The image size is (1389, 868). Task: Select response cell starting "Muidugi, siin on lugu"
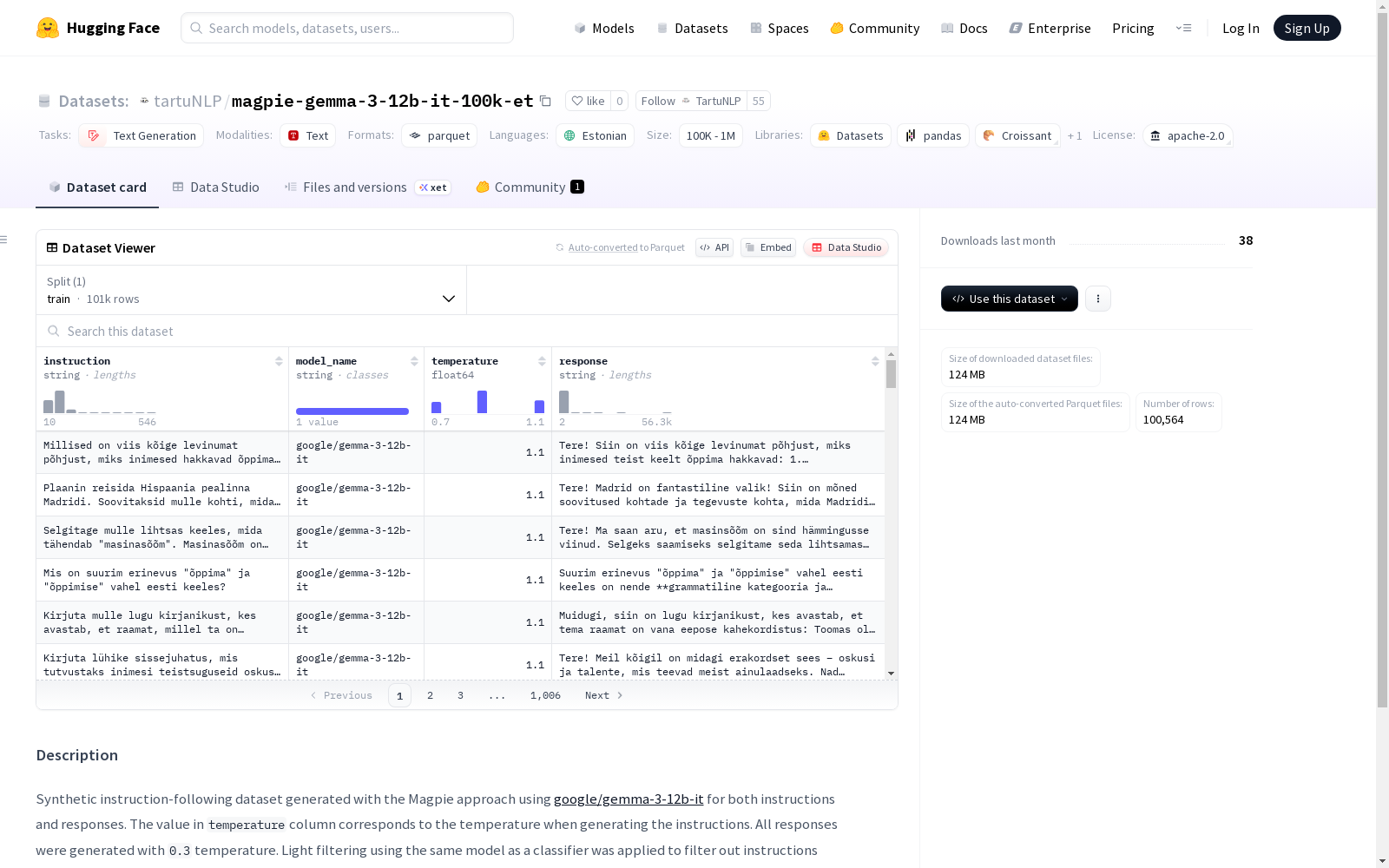(719, 622)
